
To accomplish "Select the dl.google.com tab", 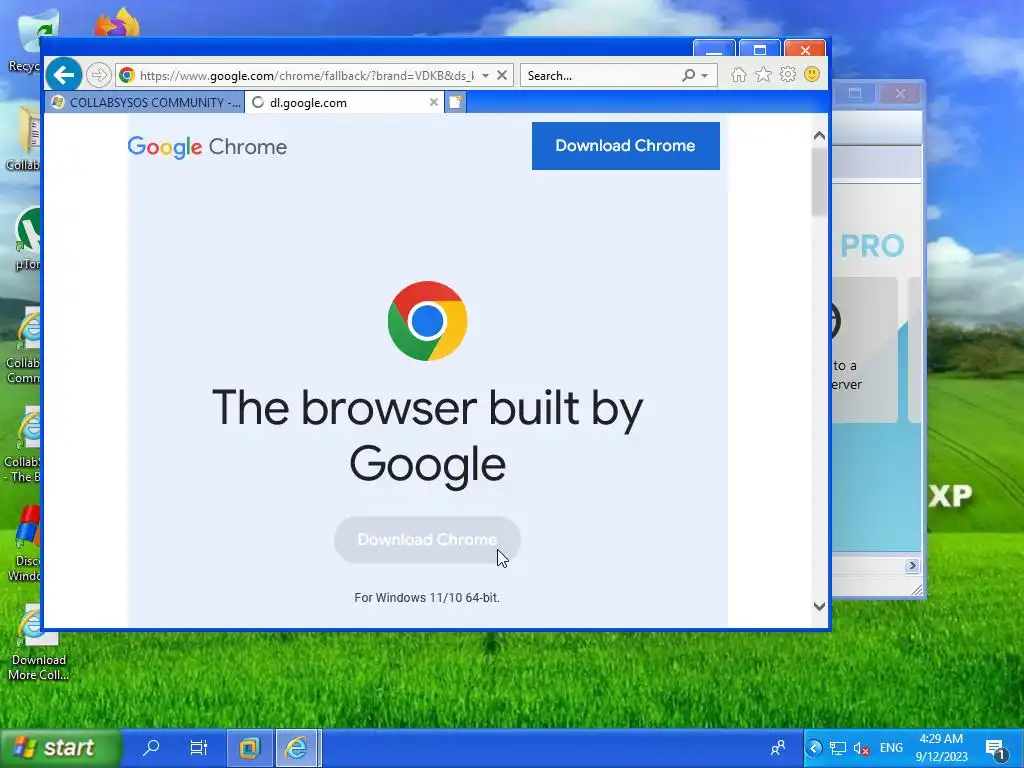I will (x=345, y=103).
